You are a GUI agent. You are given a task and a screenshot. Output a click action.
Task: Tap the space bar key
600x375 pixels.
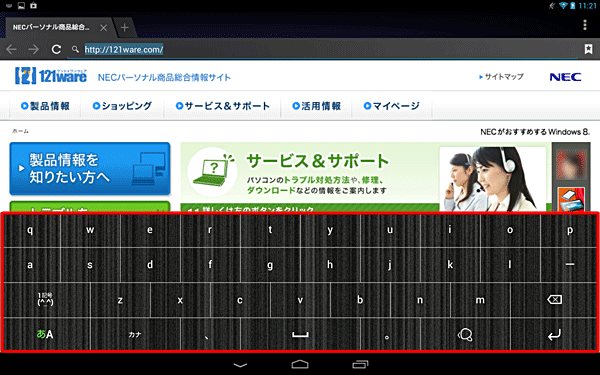(x=300, y=334)
